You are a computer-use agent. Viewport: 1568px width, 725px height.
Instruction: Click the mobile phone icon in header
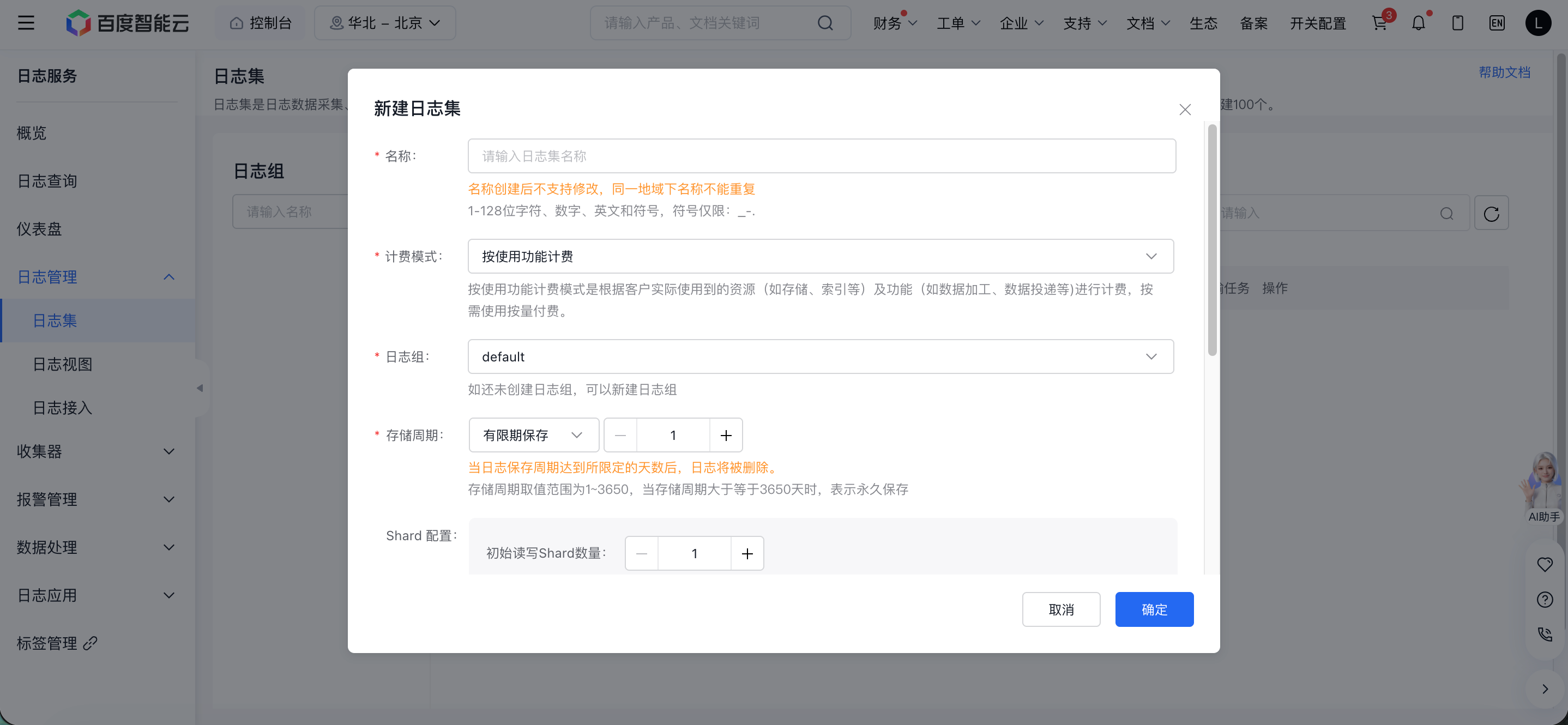1457,23
